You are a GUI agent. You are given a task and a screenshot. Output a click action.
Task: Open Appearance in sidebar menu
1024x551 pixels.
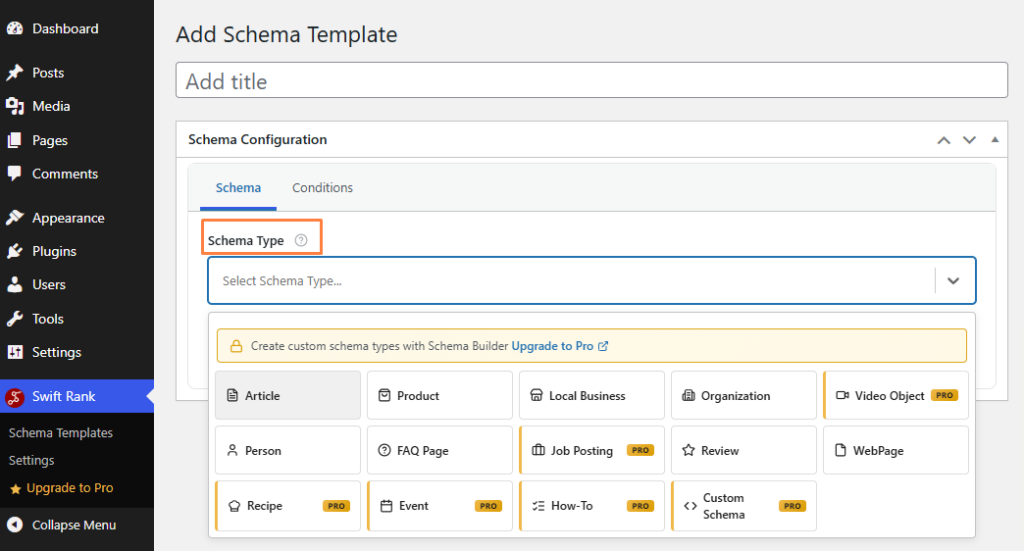click(x=68, y=218)
